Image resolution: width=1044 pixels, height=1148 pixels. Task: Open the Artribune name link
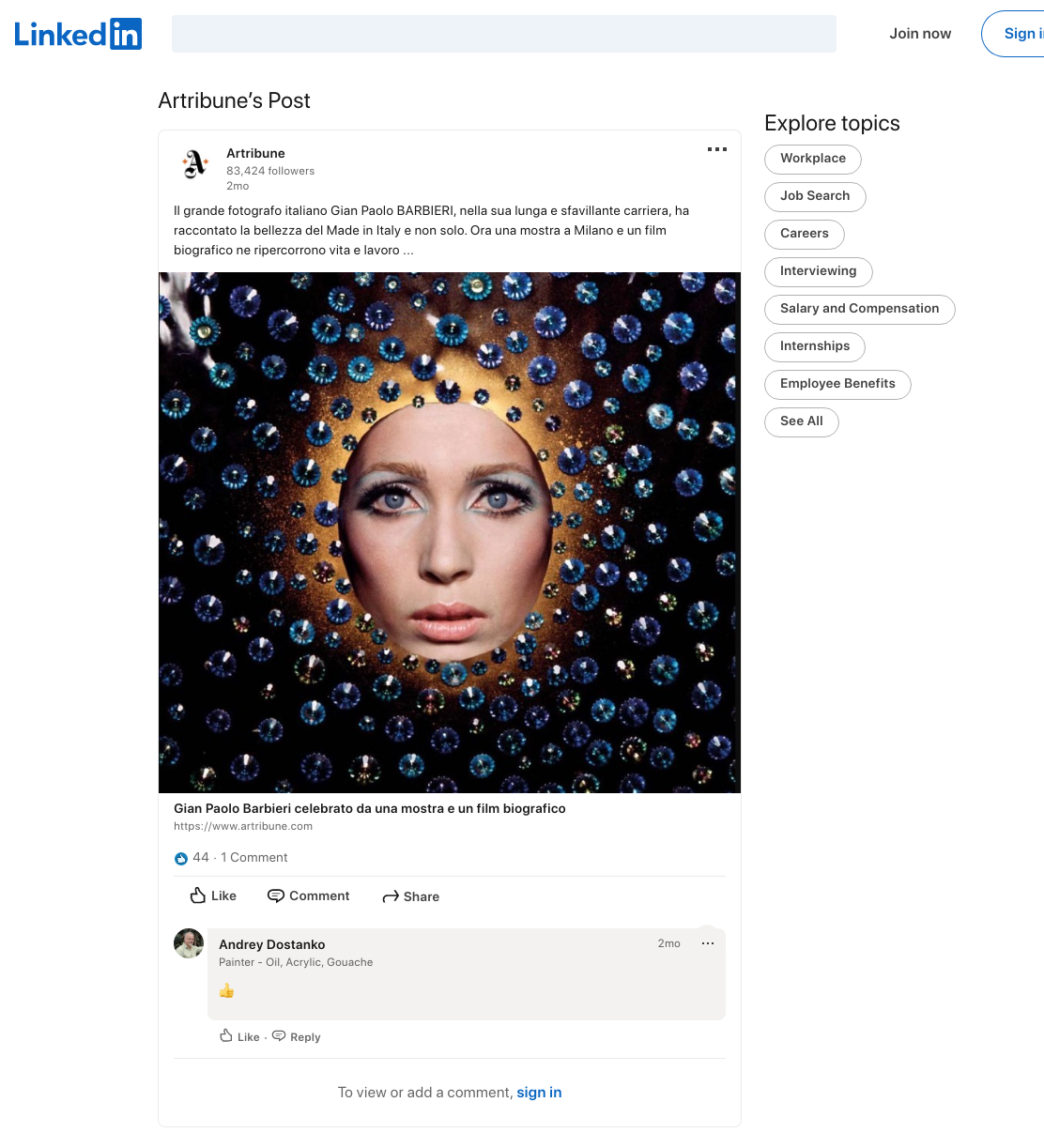tap(255, 153)
